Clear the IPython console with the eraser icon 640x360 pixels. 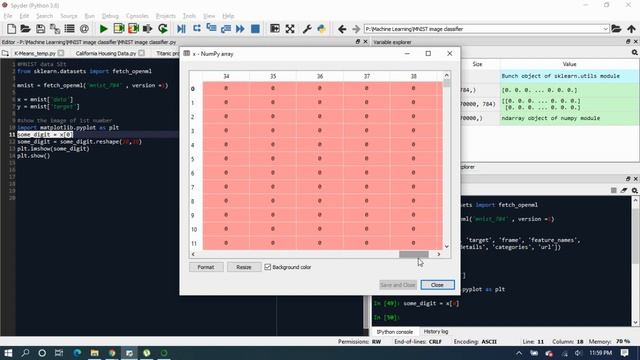tap(624, 190)
